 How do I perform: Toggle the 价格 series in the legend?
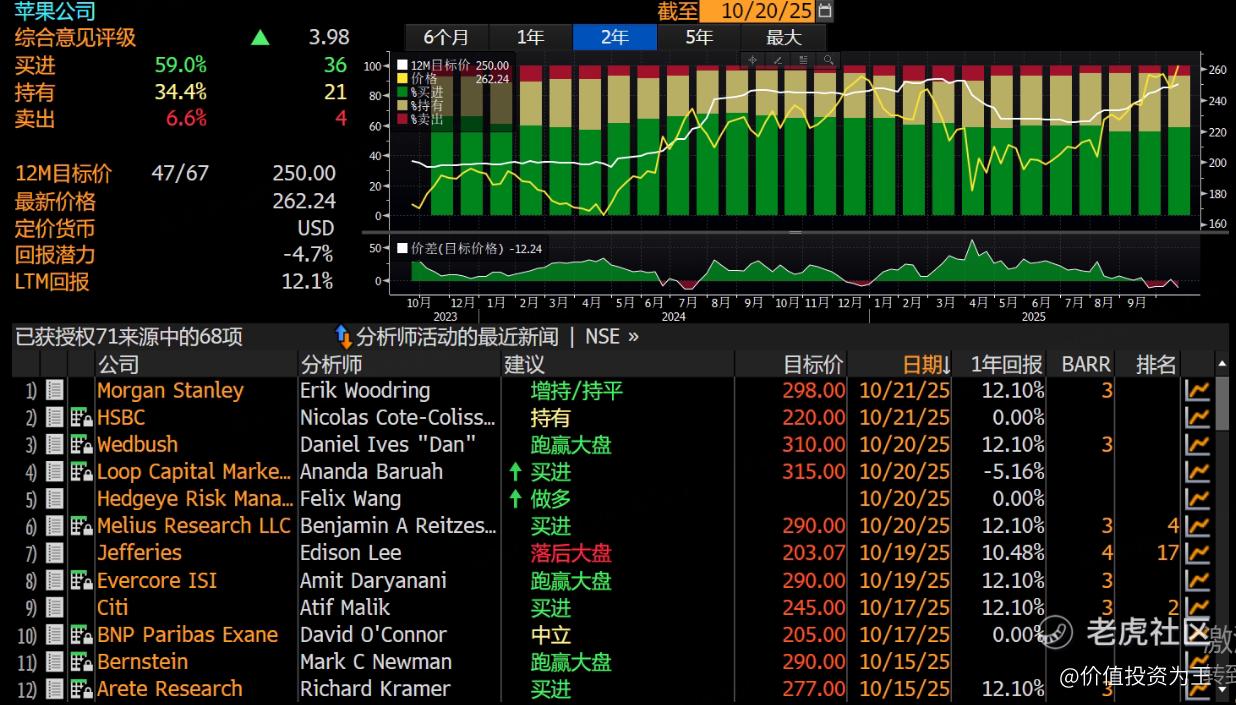click(452, 78)
